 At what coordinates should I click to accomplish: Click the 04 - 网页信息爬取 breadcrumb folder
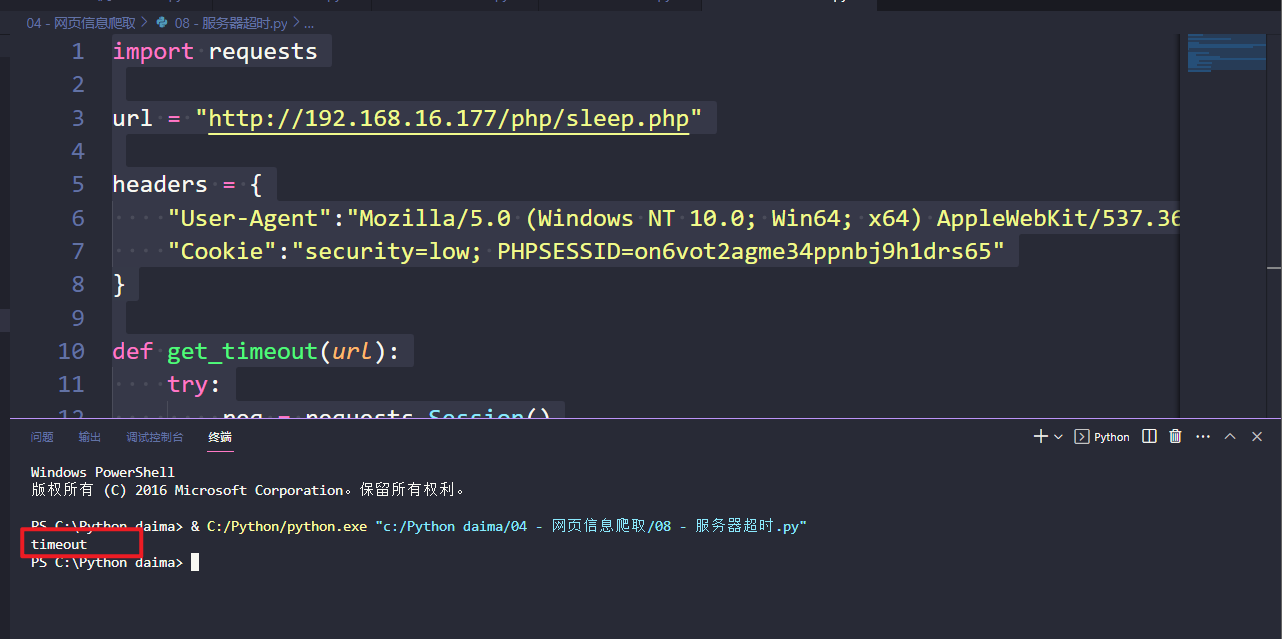[x=81, y=22]
